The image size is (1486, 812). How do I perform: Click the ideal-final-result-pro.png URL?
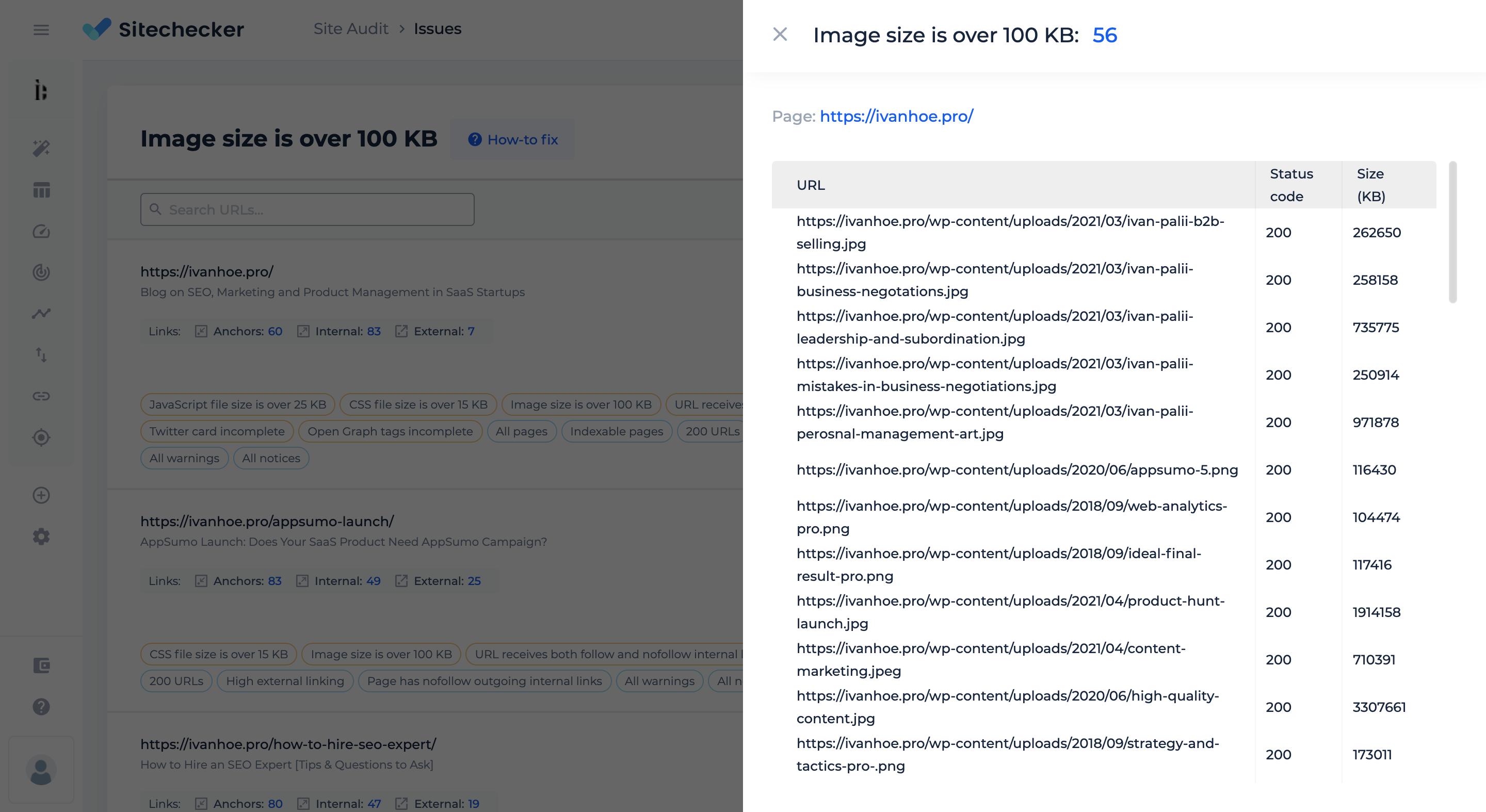998,564
